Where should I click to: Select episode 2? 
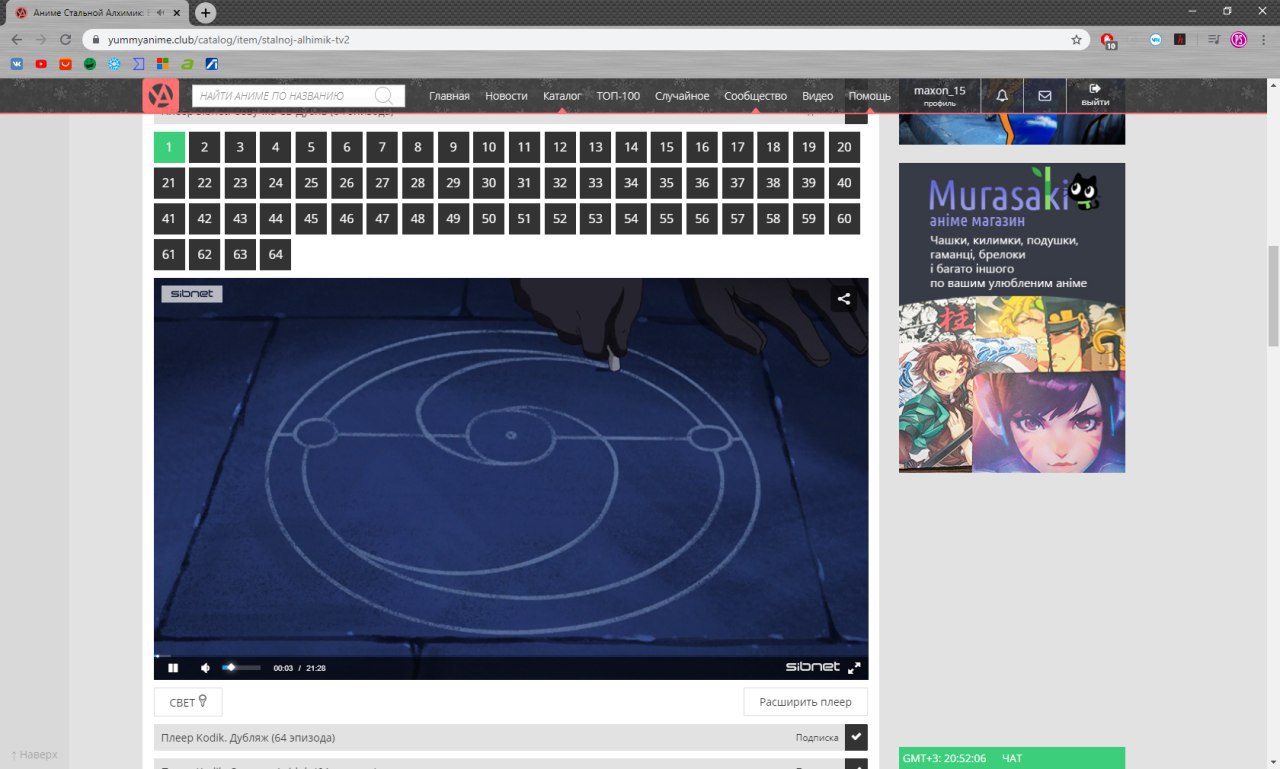pos(204,147)
